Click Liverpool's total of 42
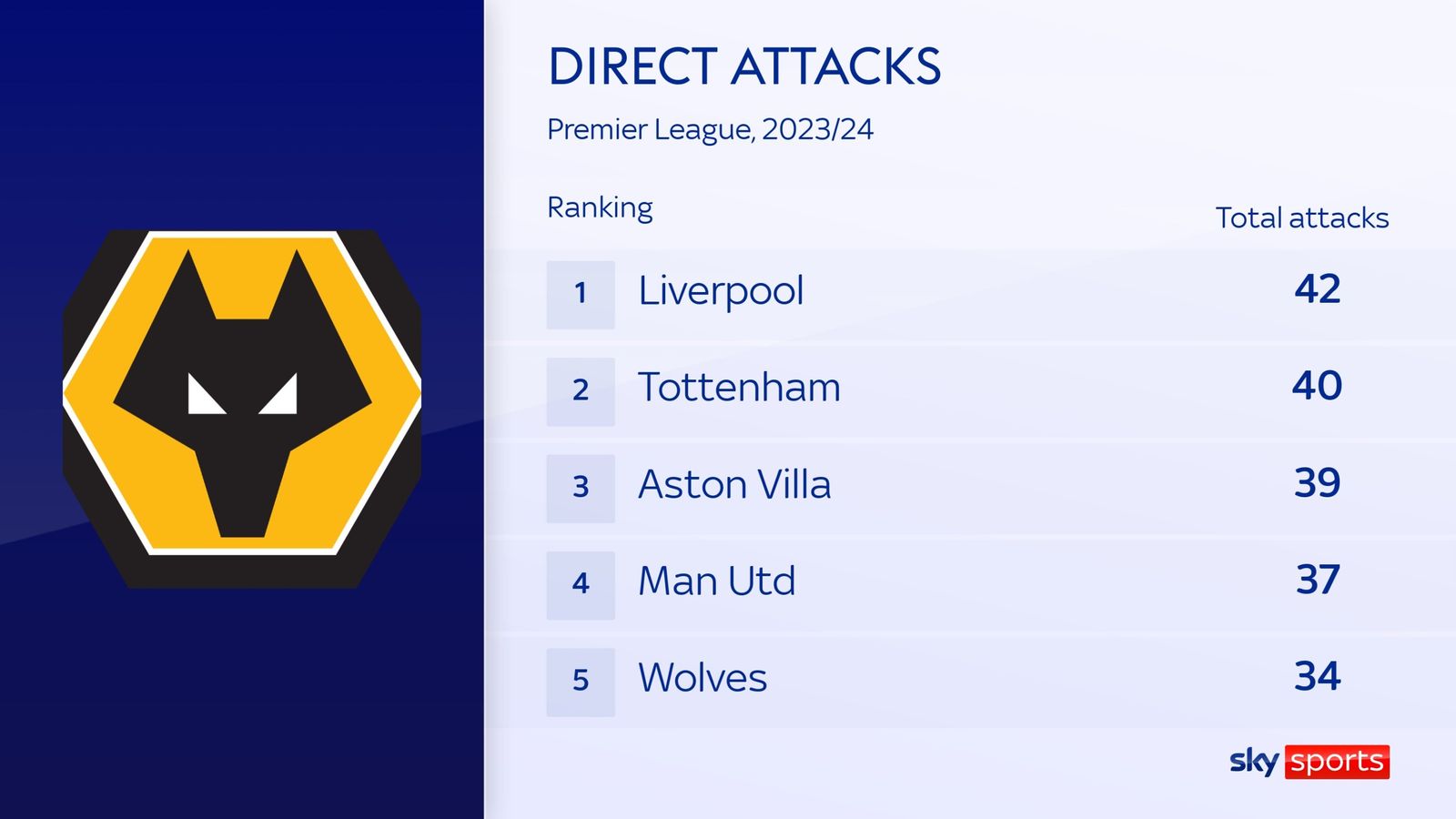 click(x=1317, y=289)
